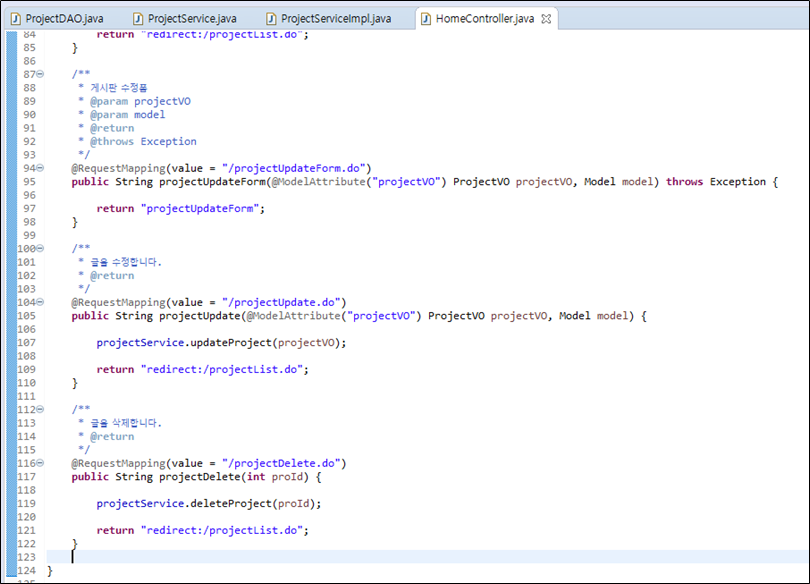Click the redirect string on line 109
Image resolution: width=810 pixels, height=584 pixels.
[222, 370]
